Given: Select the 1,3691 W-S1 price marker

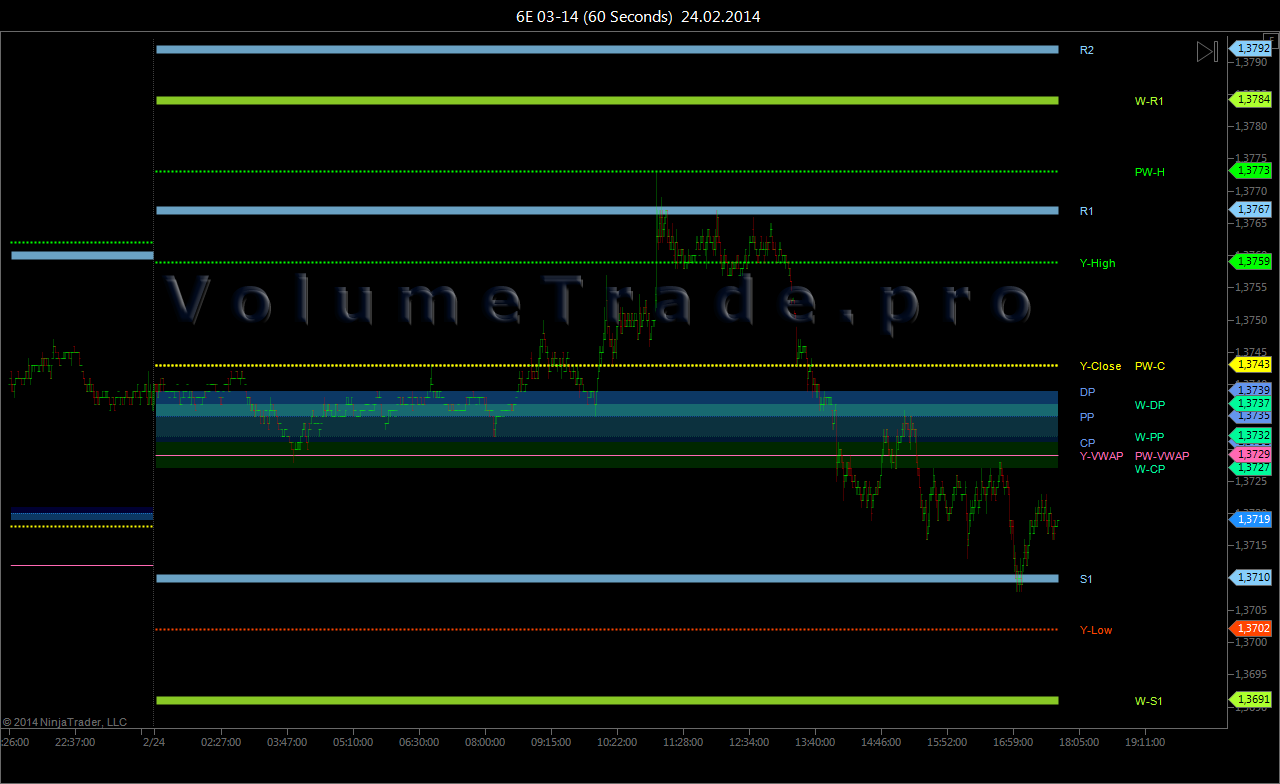Looking at the screenshot, I should click(x=1250, y=699).
